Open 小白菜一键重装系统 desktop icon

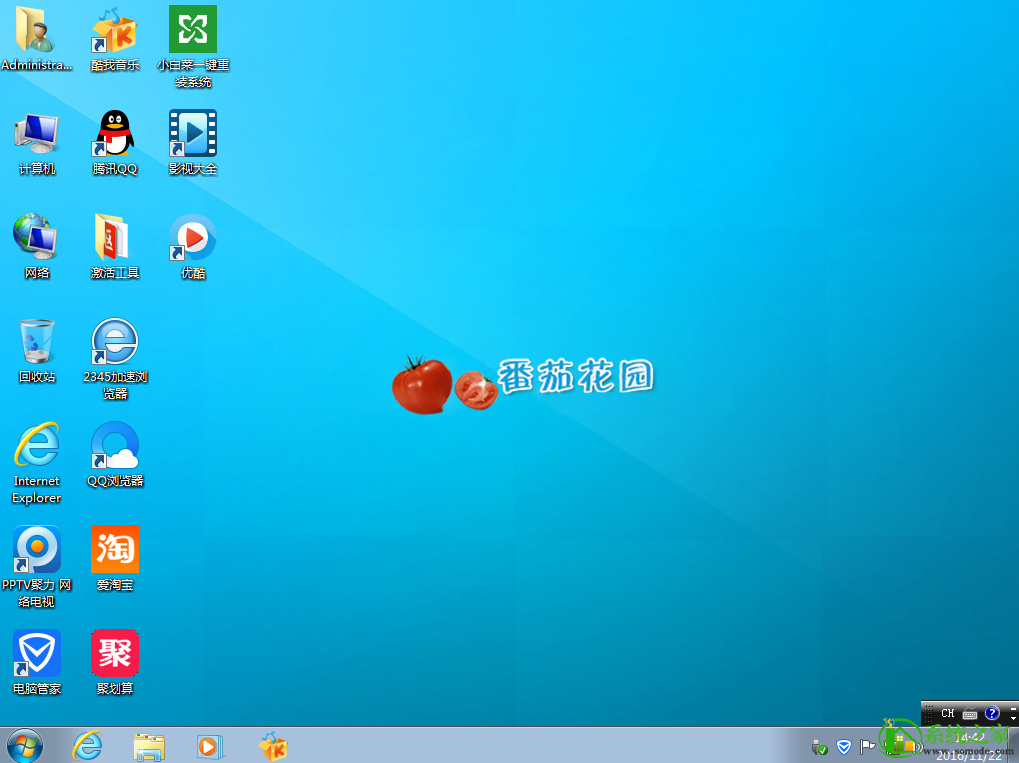click(x=193, y=47)
